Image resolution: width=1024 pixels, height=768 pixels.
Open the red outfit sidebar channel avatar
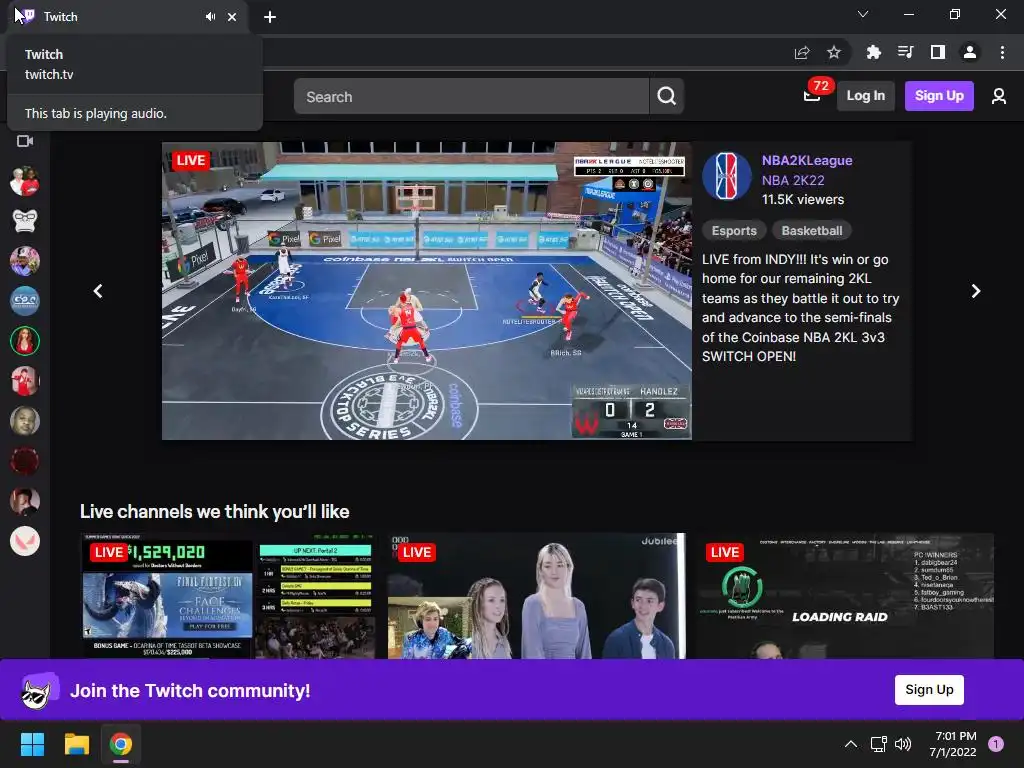point(25,381)
